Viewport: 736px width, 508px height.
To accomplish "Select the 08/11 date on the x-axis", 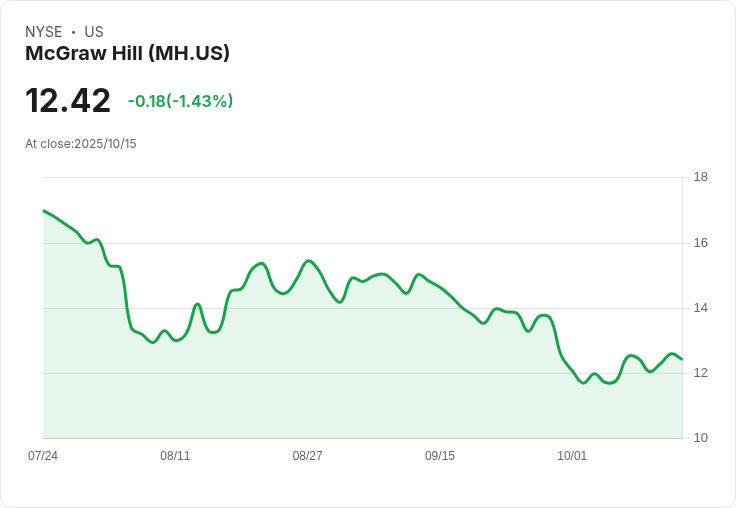I will click(x=175, y=456).
